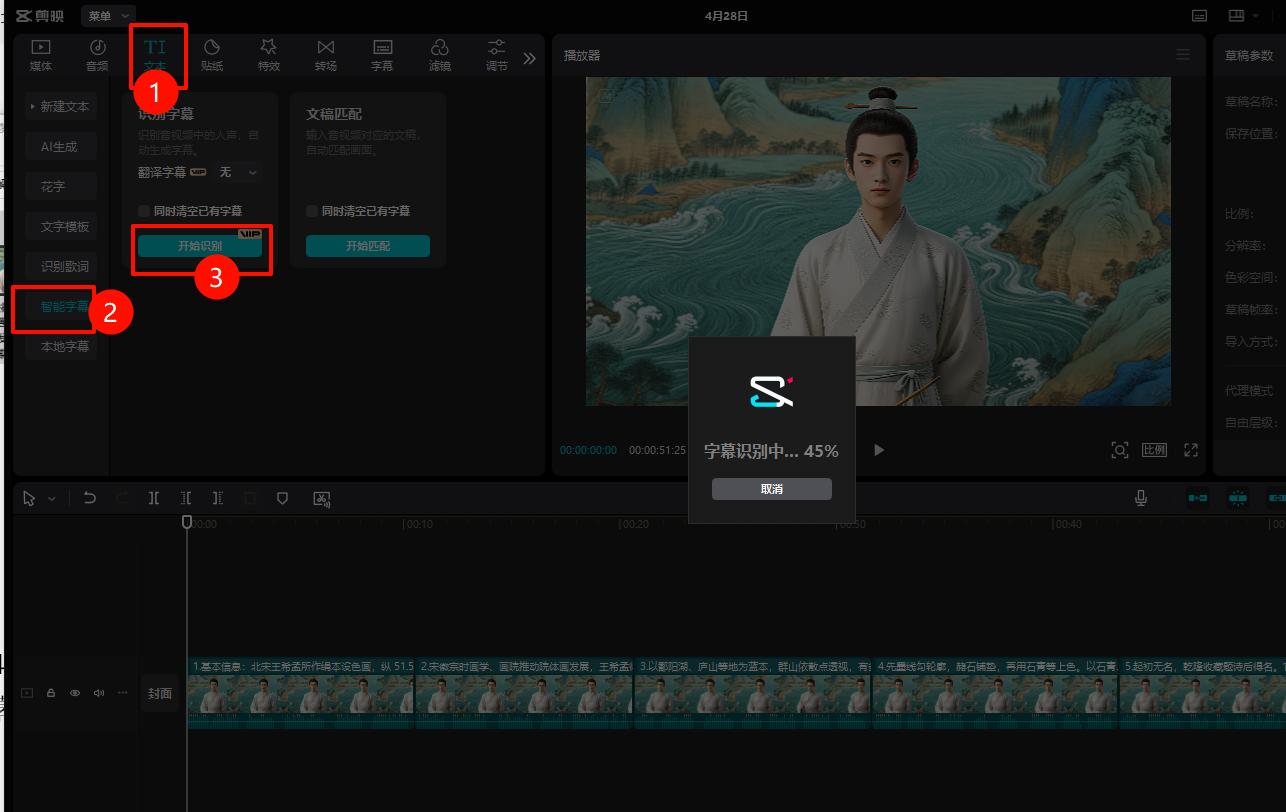Viewport: 1286px width, 812px height.
Task: Open the player panel hamburger menu
Action: coord(1183,54)
